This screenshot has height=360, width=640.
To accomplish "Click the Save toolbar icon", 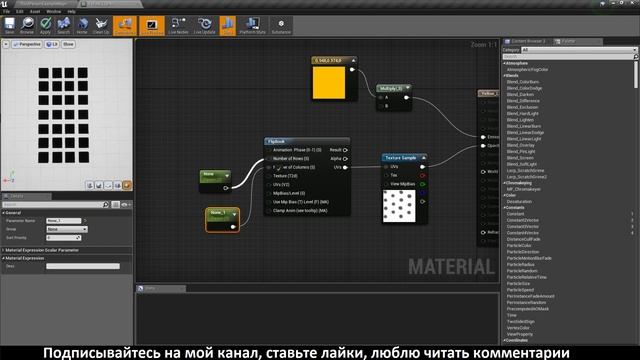I will coord(9,25).
